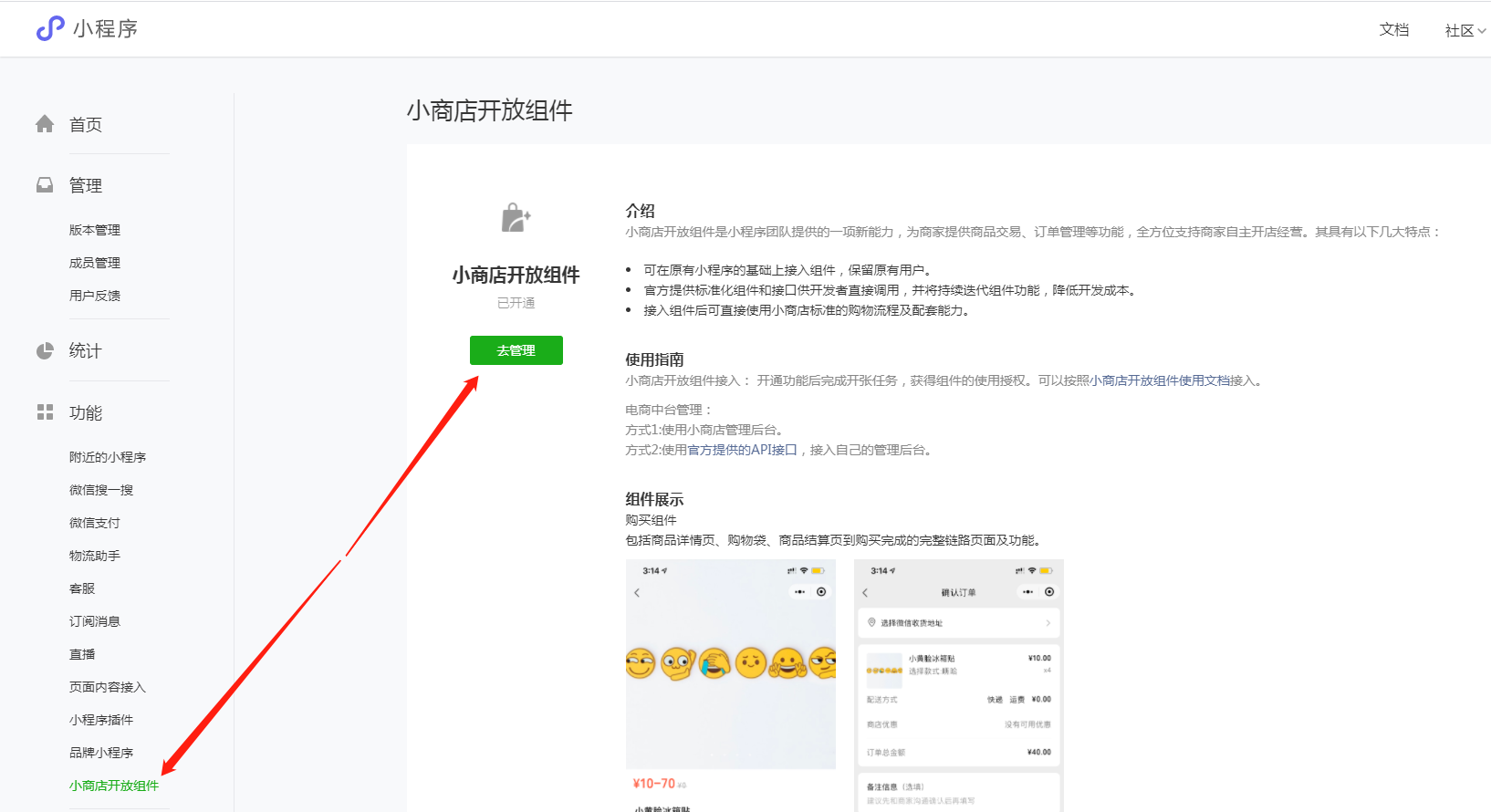Open the 首页 menu item

pos(86,125)
